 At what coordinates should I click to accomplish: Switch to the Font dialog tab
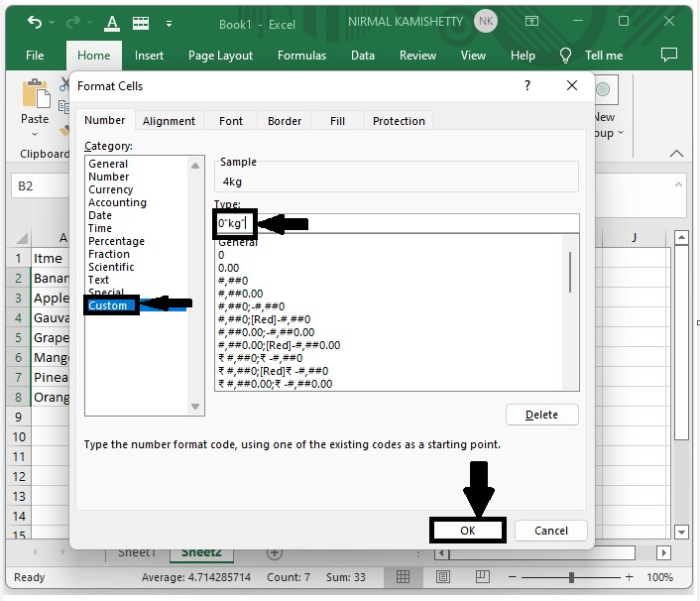pyautogui.click(x=231, y=121)
